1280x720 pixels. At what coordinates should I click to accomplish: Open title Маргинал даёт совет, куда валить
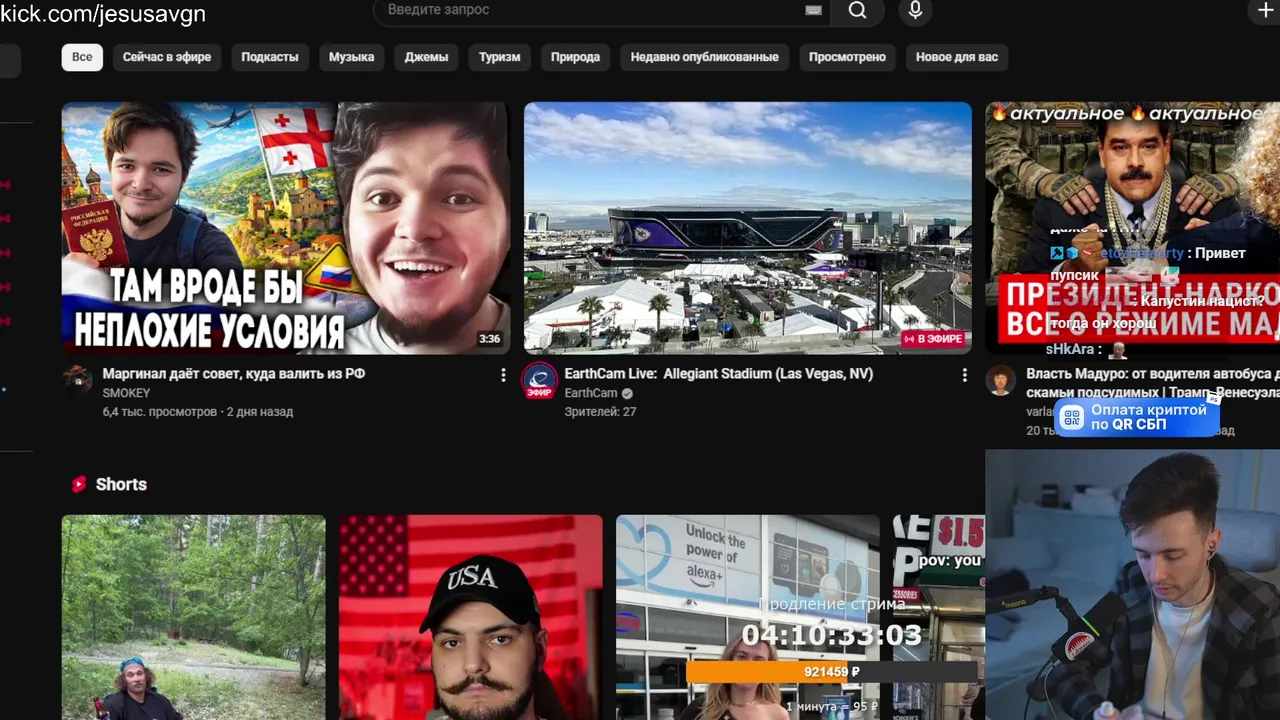click(234, 374)
